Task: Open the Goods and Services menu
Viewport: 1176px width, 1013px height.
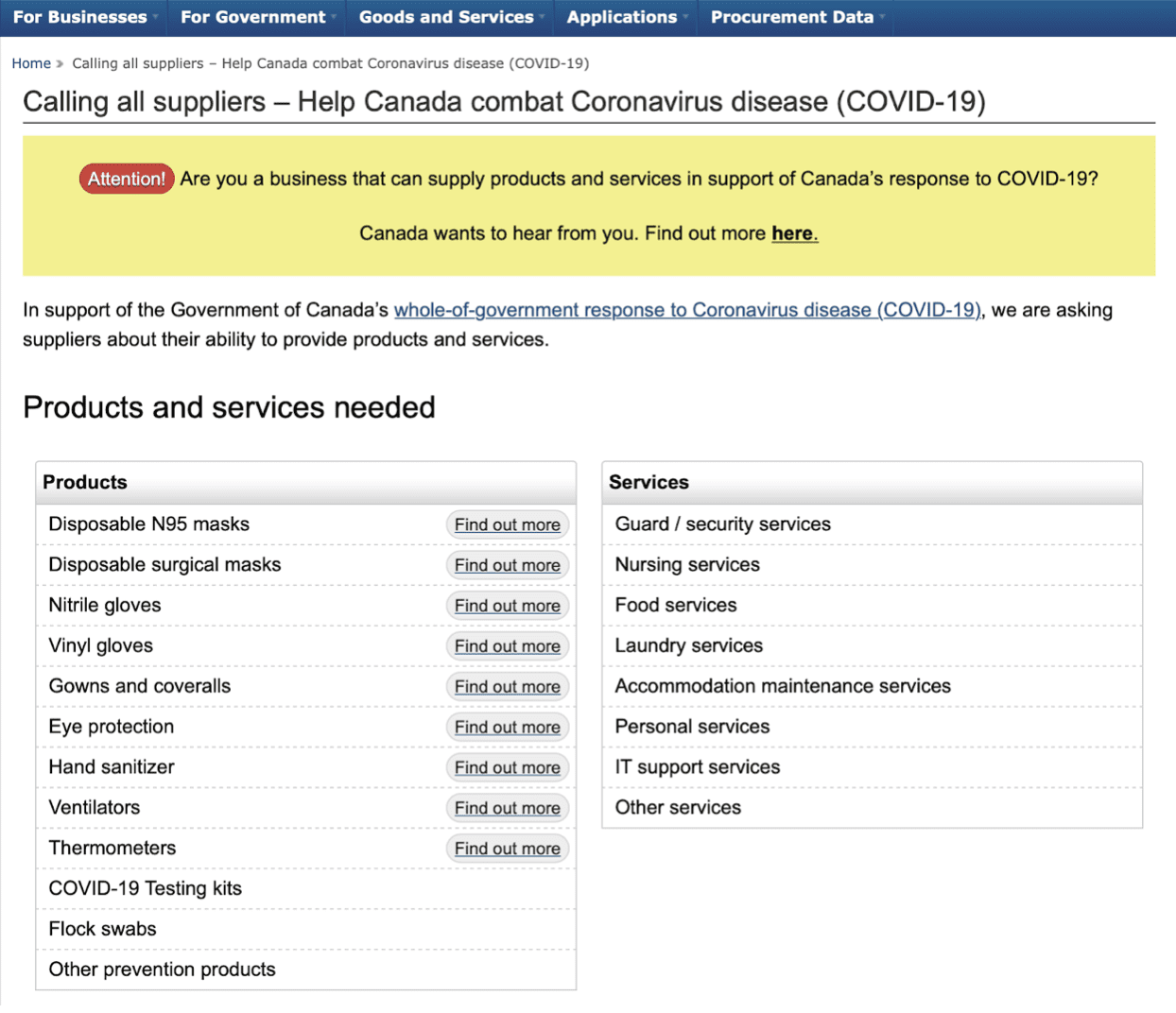Action: pos(451,17)
